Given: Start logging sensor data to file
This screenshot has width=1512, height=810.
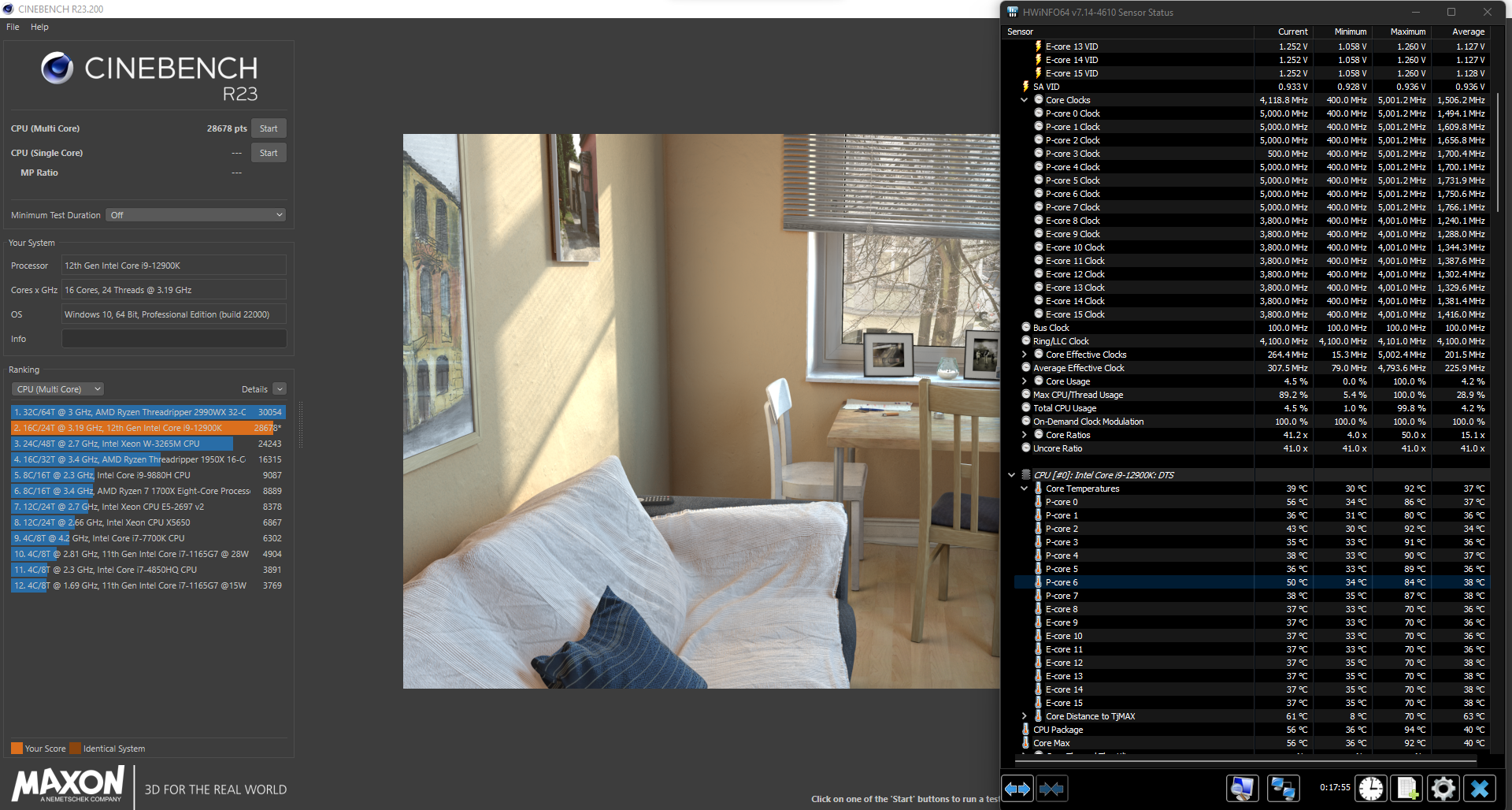Looking at the screenshot, I should coord(1407,788).
